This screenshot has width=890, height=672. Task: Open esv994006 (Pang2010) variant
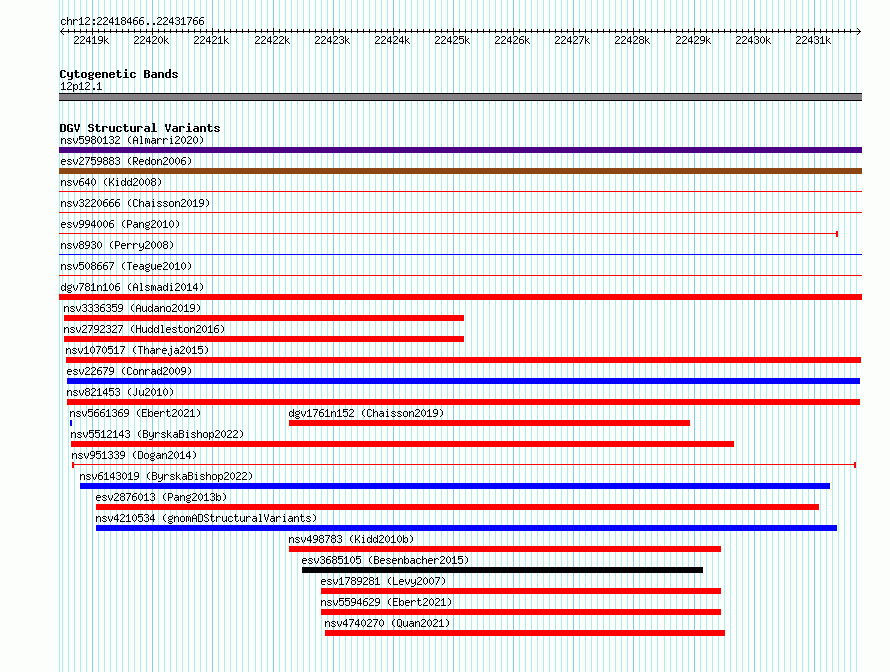(x=120, y=224)
